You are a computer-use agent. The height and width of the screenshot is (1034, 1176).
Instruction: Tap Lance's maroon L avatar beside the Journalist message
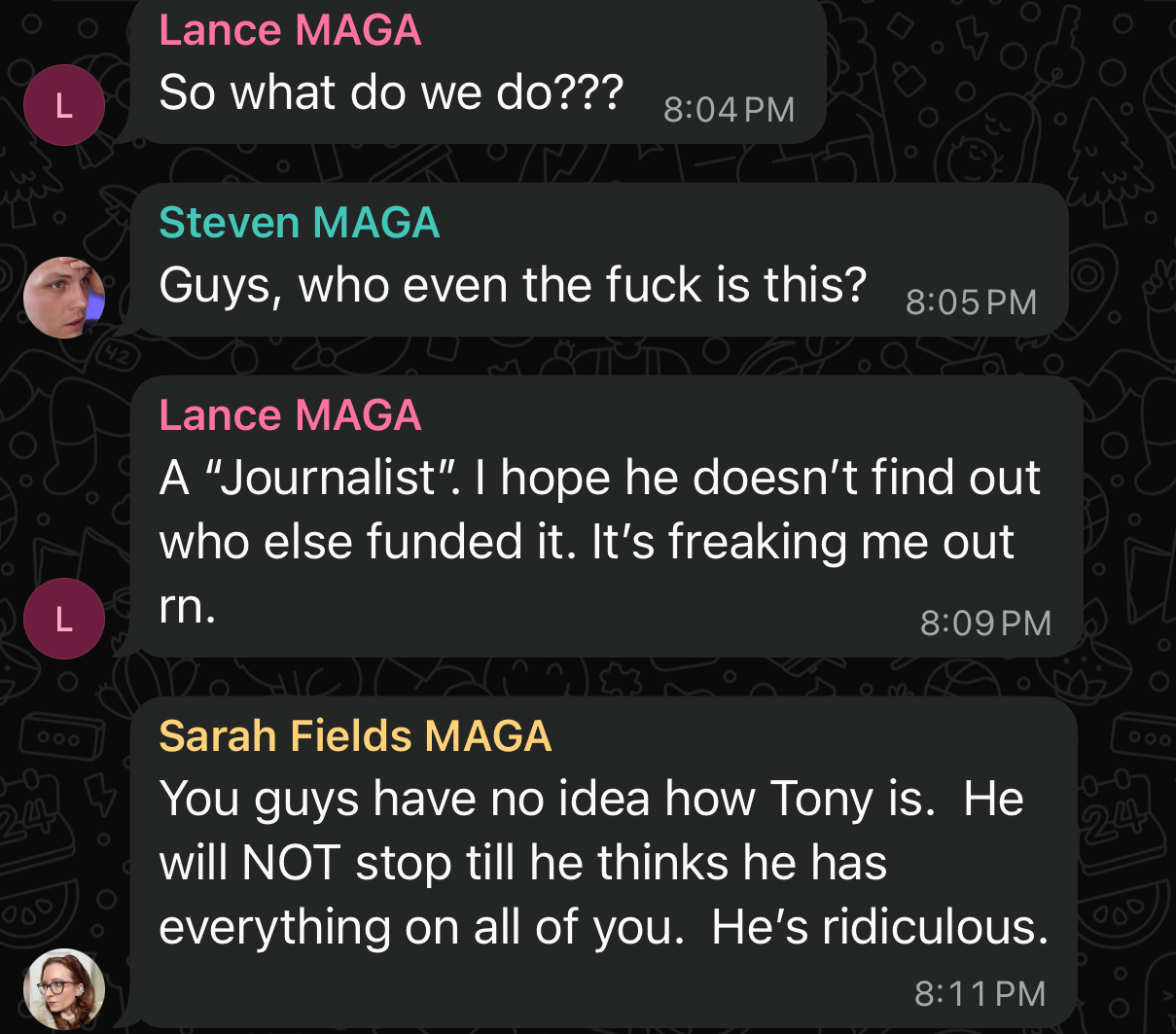click(x=64, y=619)
